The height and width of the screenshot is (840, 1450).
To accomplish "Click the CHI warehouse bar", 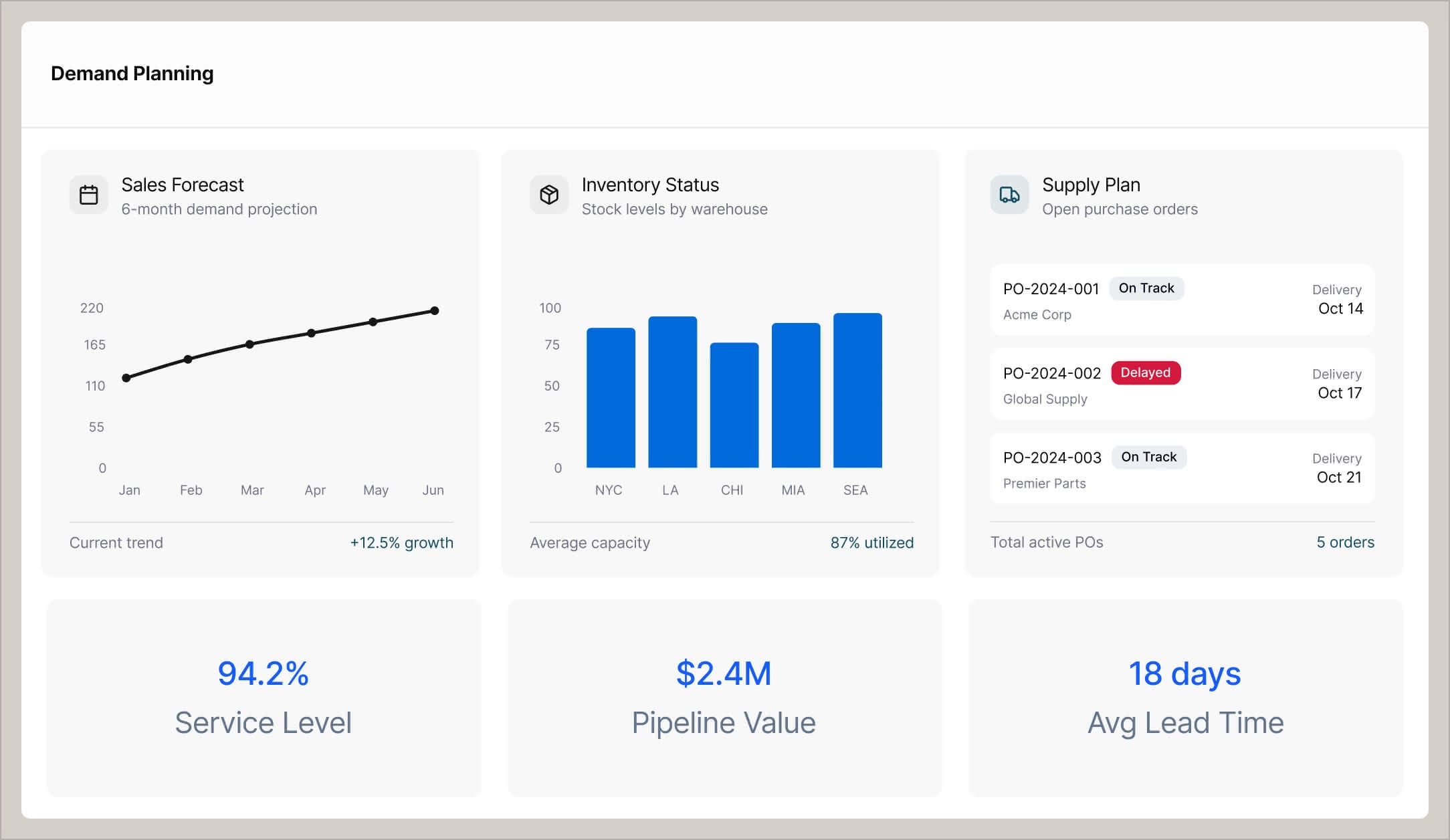I will [733, 405].
